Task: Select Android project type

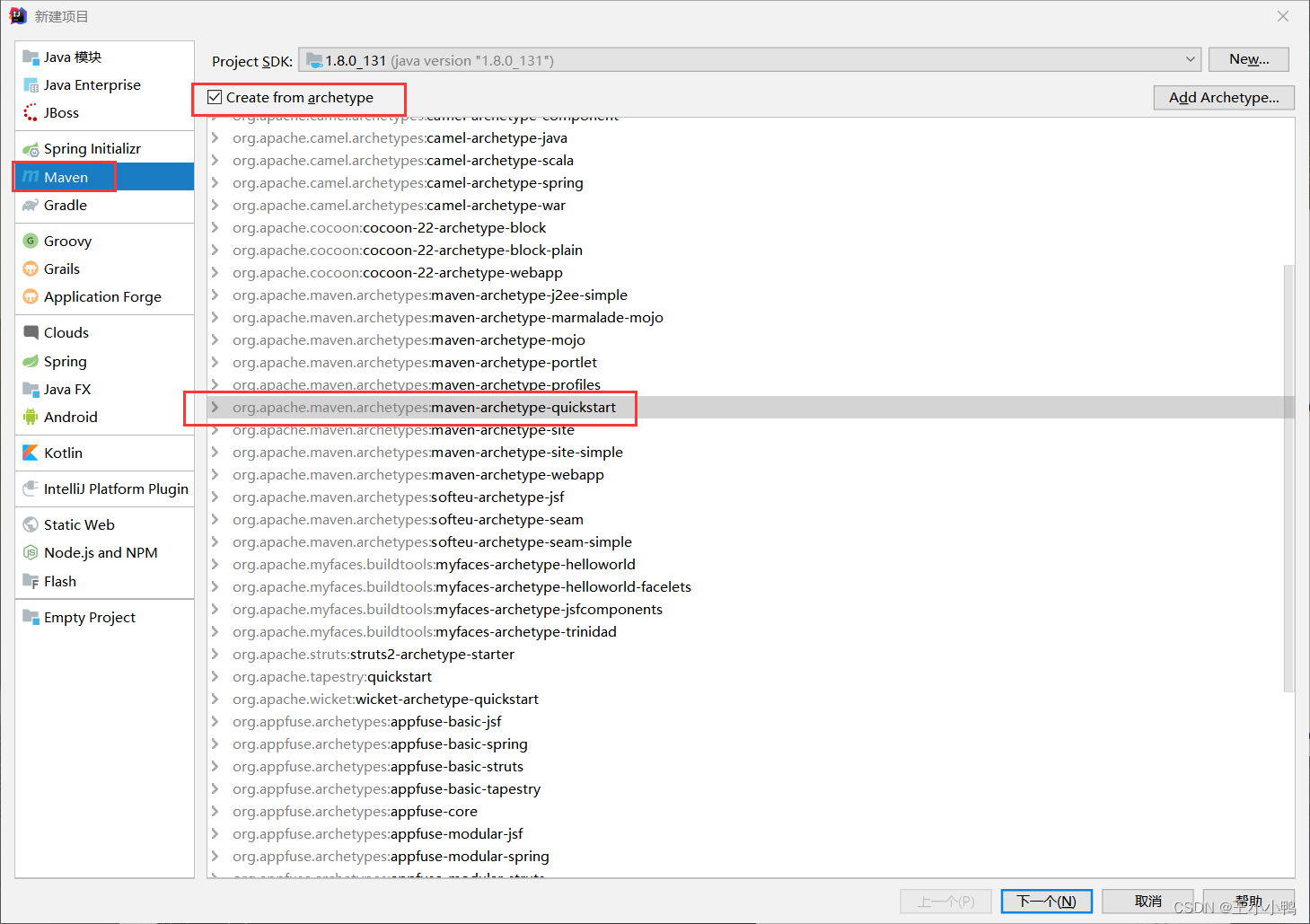Action: [104, 417]
